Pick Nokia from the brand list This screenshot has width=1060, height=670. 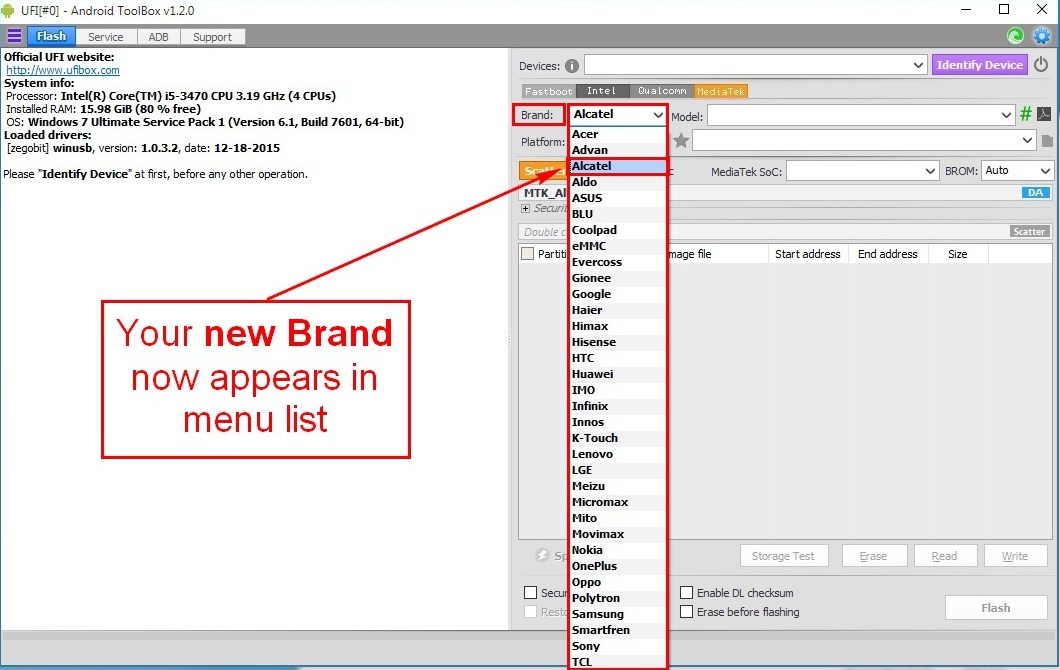(618, 550)
